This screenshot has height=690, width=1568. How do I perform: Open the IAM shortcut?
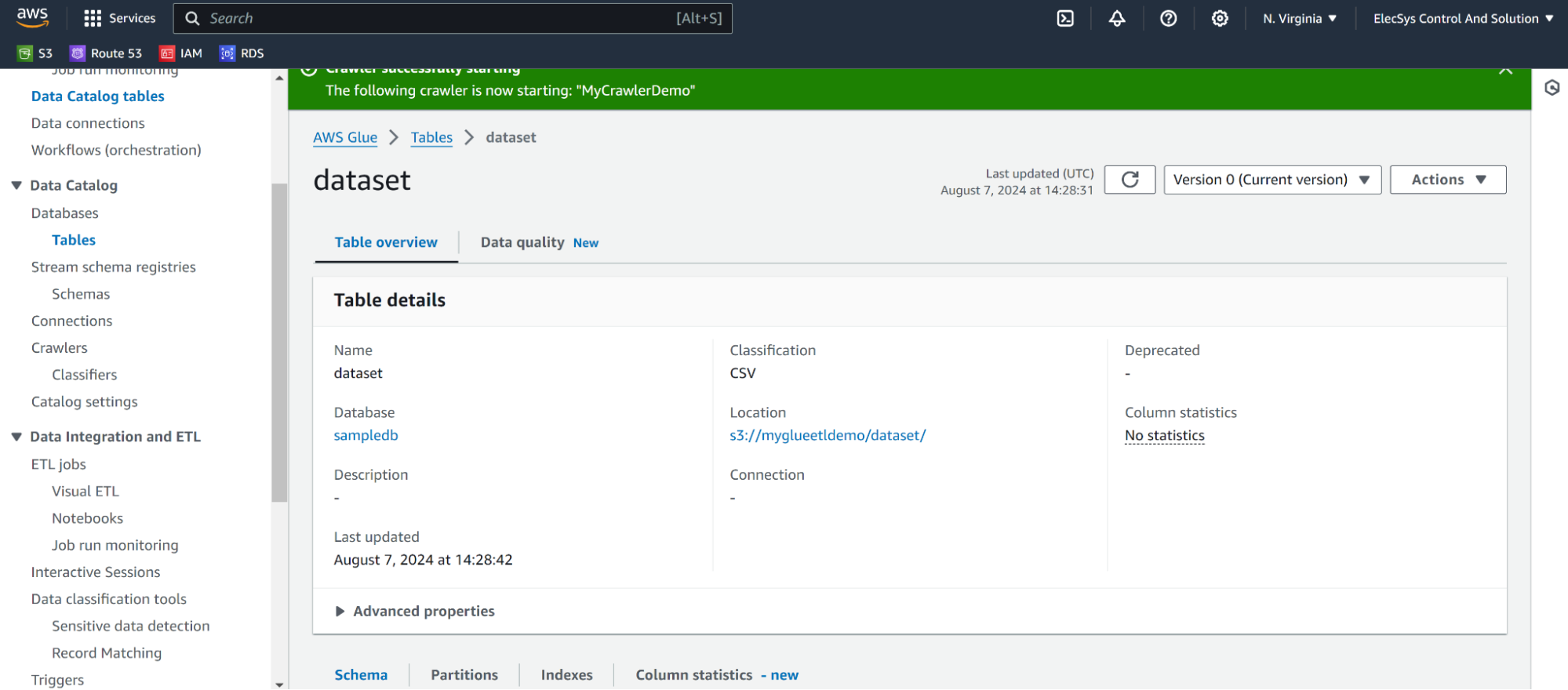181,53
